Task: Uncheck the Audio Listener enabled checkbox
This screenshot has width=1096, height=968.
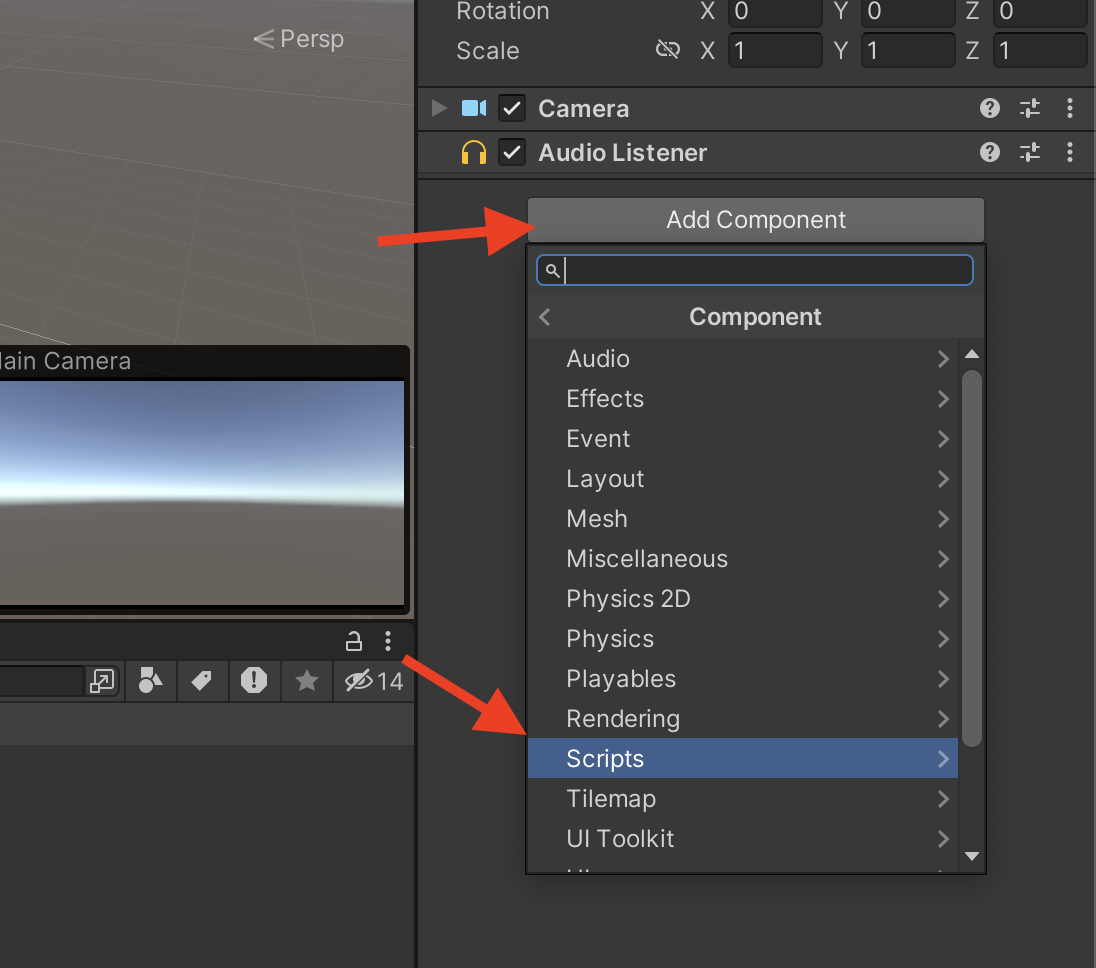Action: [x=511, y=152]
